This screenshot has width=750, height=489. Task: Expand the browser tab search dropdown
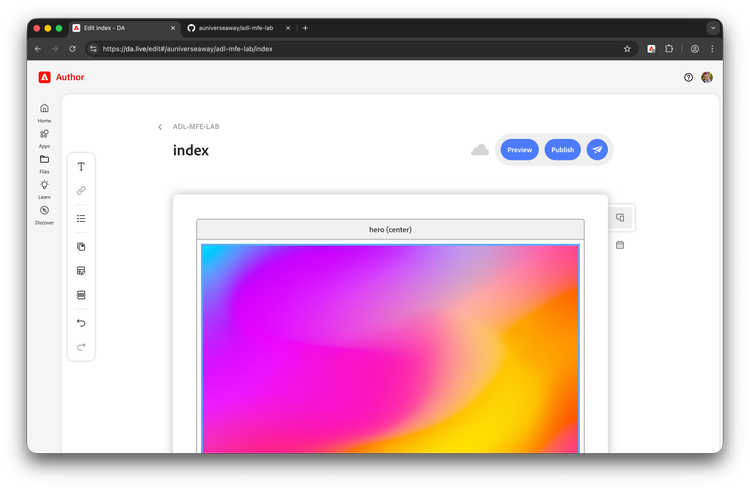pyautogui.click(x=713, y=28)
